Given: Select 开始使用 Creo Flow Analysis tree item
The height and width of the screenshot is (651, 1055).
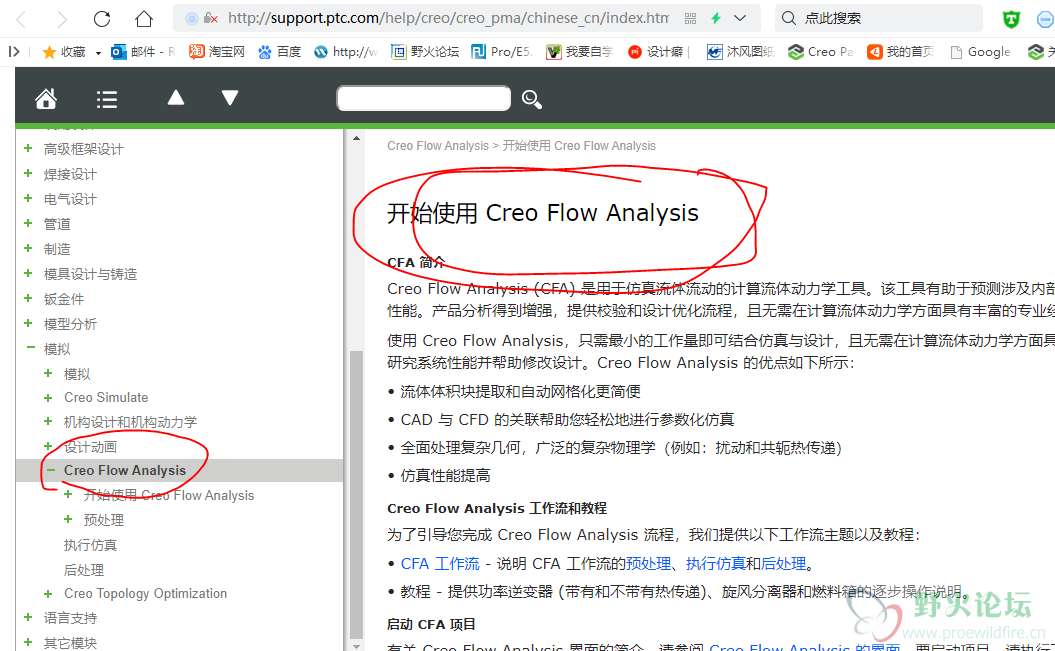Looking at the screenshot, I should tap(168, 495).
